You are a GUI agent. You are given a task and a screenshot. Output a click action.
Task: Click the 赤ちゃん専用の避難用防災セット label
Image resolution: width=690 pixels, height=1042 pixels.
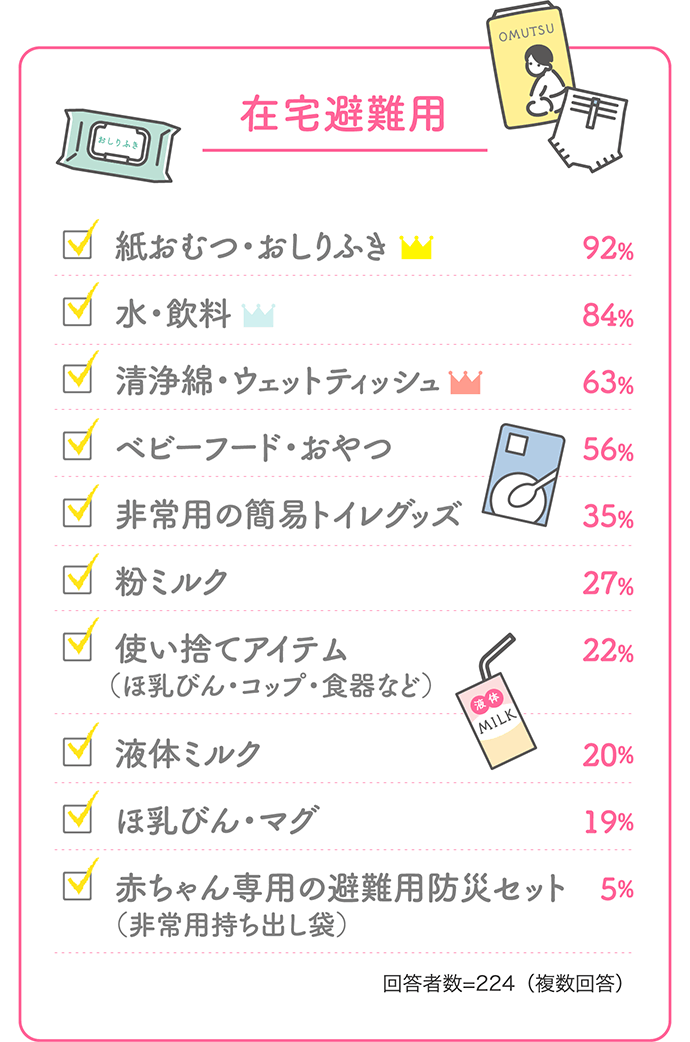click(341, 887)
